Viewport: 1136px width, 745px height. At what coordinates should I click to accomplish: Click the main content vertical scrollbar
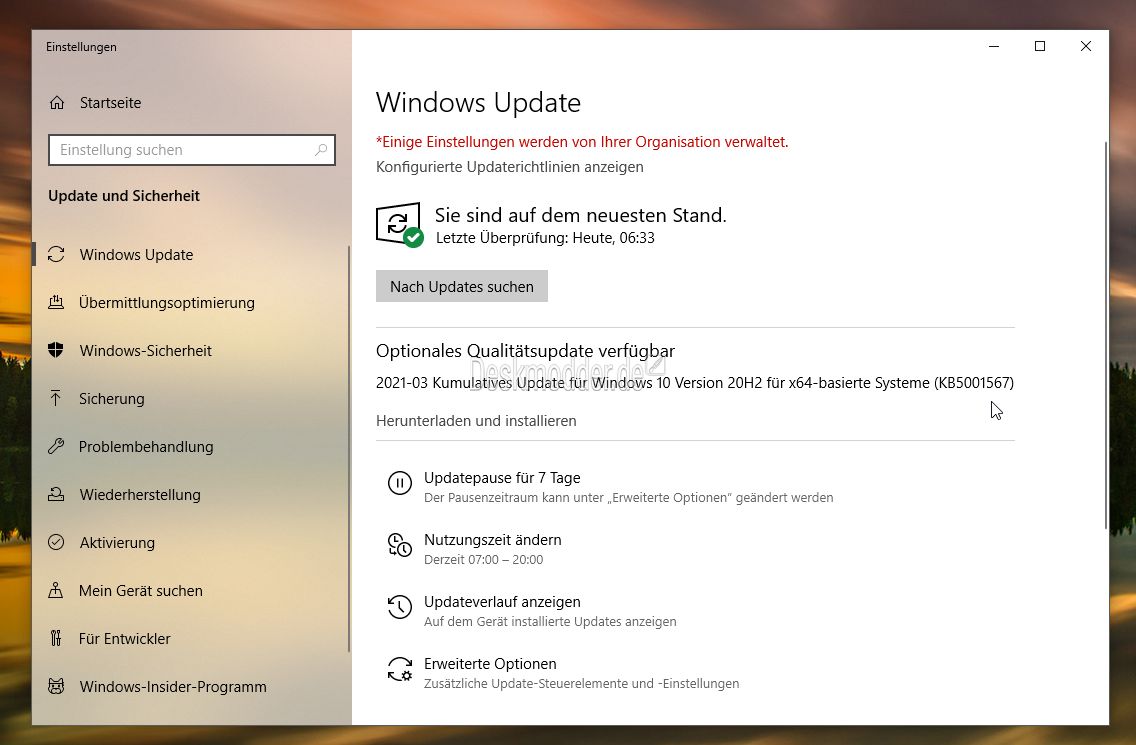pos(1106,336)
